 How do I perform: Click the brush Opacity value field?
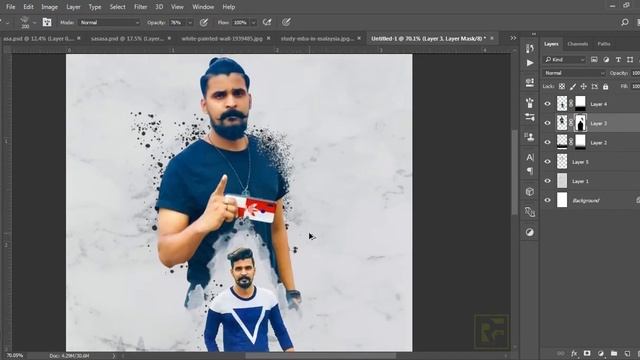pos(177,22)
